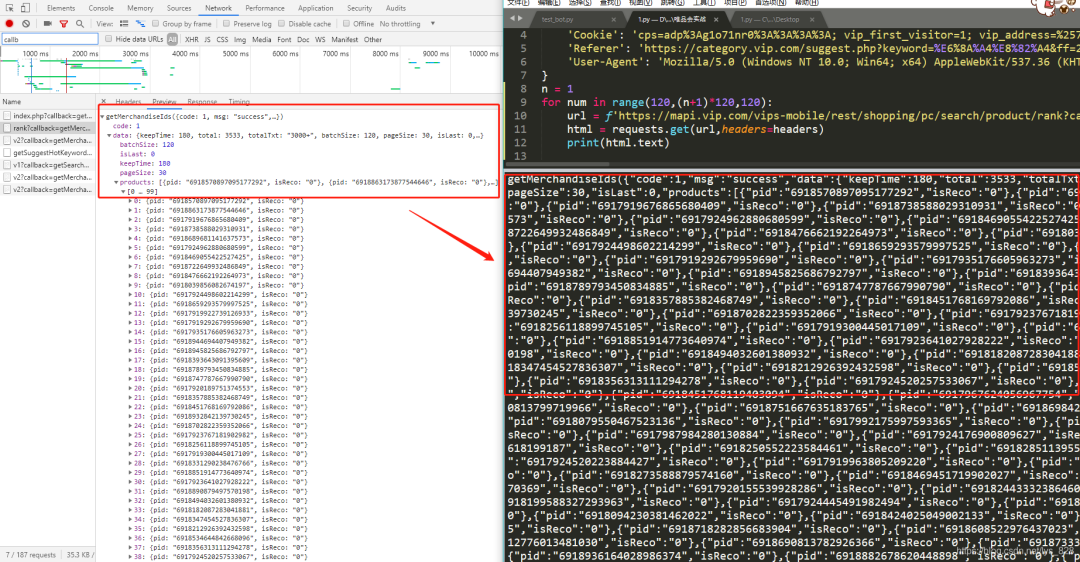Open the Application panel tab
This screenshot has width=1080, height=562.
coord(315,8)
